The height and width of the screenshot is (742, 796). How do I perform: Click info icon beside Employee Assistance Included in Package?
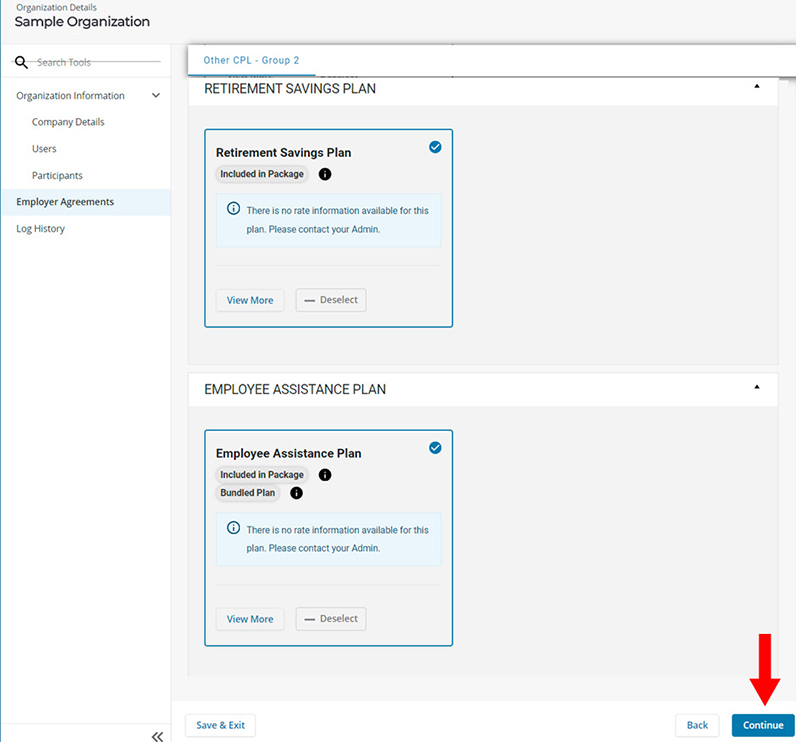click(325, 475)
